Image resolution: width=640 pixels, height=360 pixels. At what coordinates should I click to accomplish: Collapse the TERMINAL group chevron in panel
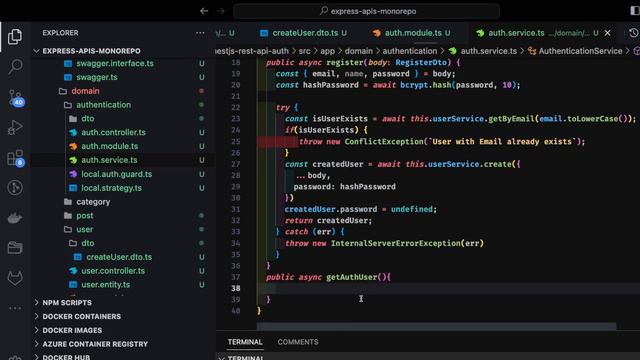coord(221,358)
